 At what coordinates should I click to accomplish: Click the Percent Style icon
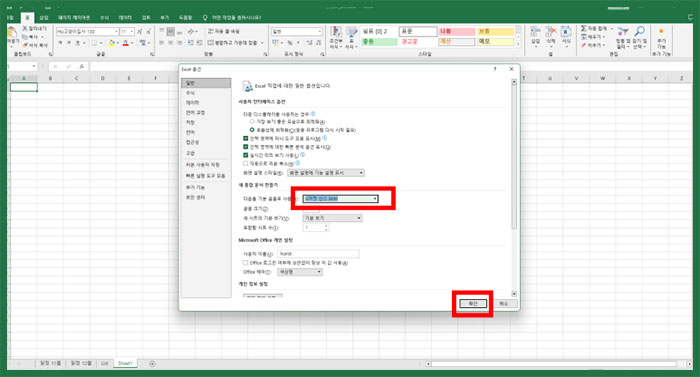coord(290,43)
